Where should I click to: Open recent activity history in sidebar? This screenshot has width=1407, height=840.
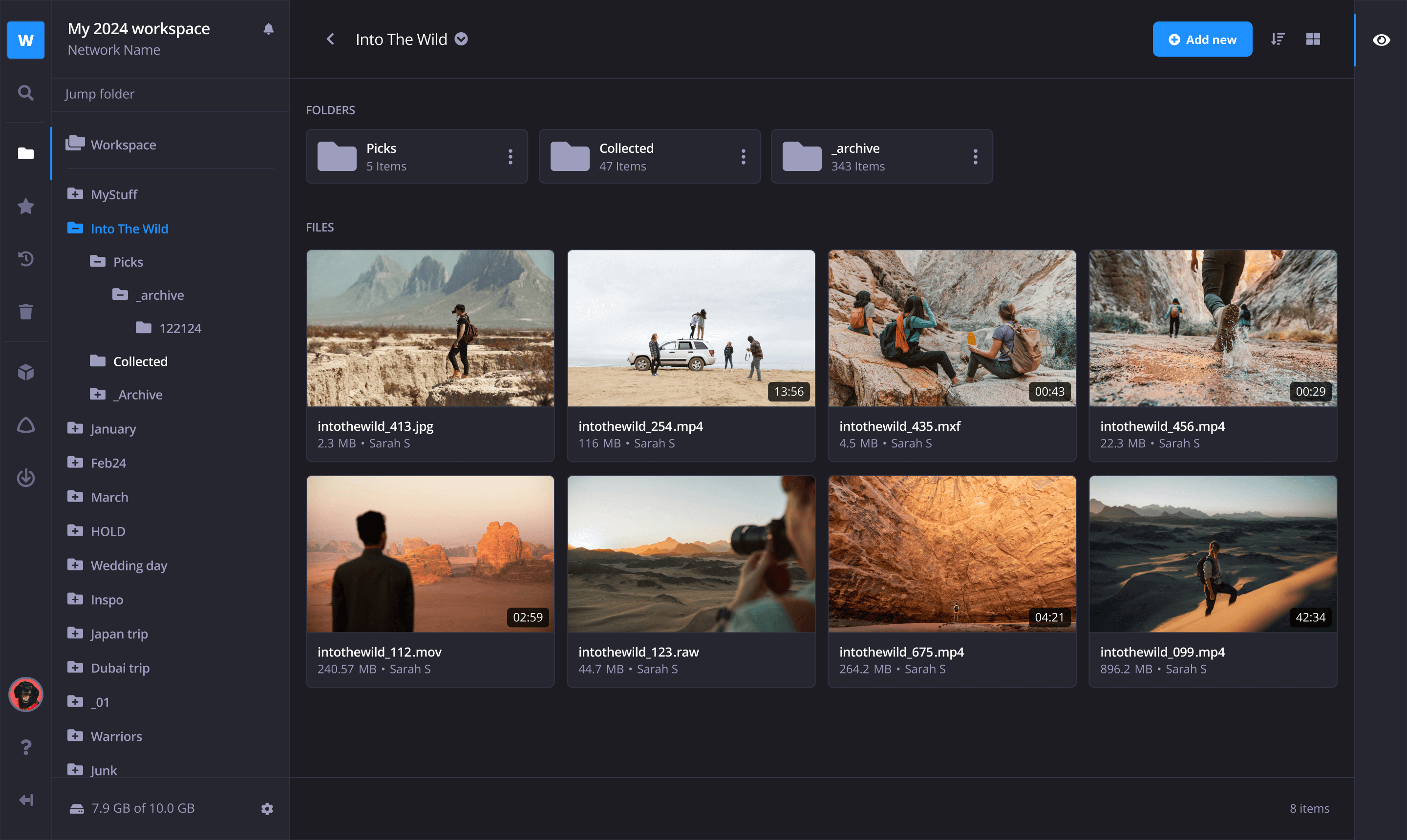(x=25, y=259)
